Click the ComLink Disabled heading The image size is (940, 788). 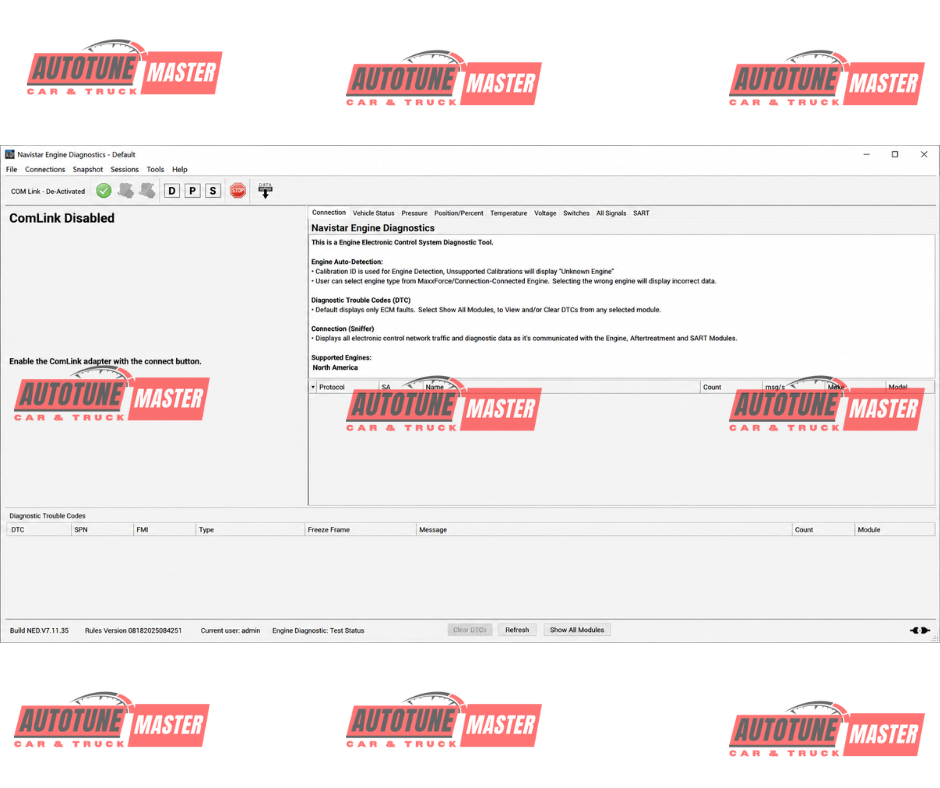point(62,218)
